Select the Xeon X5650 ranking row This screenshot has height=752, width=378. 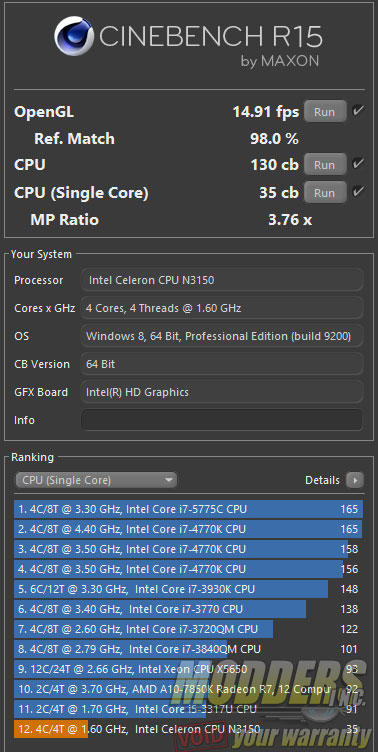[189, 669]
